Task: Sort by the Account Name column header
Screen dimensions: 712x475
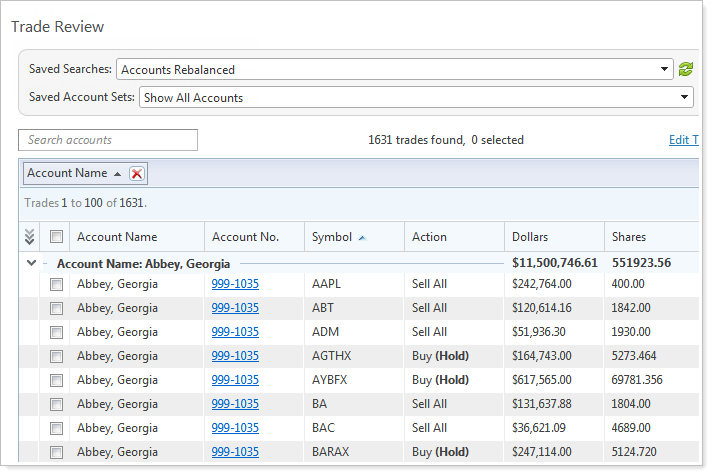Action: click(x=117, y=237)
